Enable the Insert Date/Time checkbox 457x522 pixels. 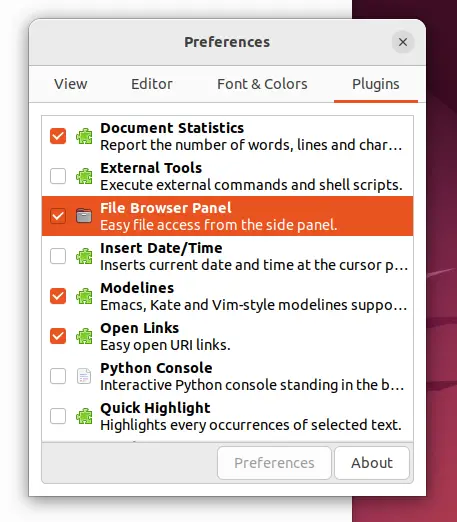point(58,256)
